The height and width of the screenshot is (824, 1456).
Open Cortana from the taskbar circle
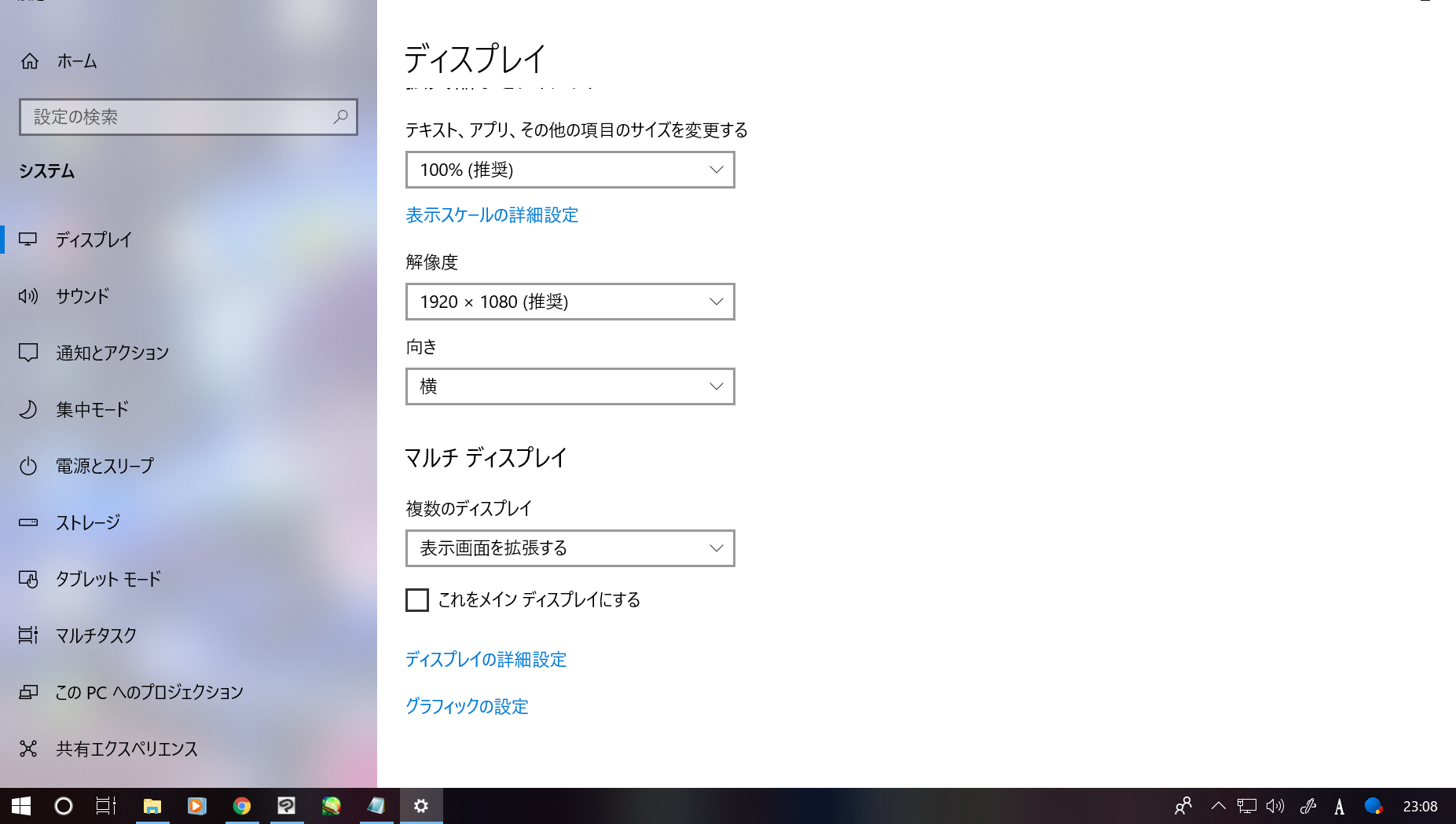pos(64,806)
